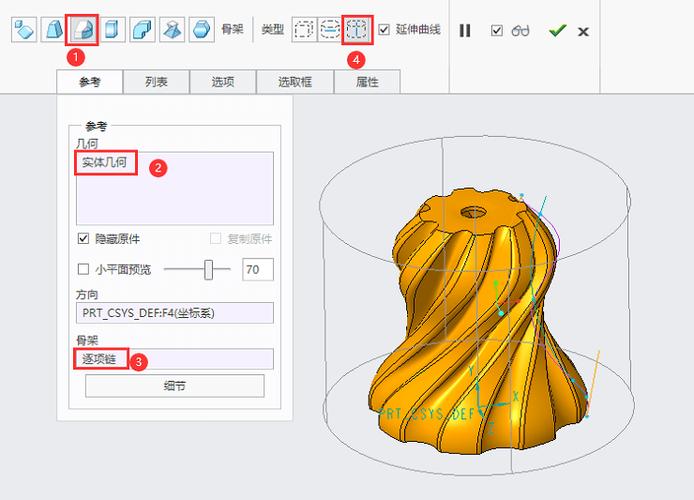Choose the rectangular marquee type icon
Image resolution: width=694 pixels, height=500 pixels.
(303, 30)
